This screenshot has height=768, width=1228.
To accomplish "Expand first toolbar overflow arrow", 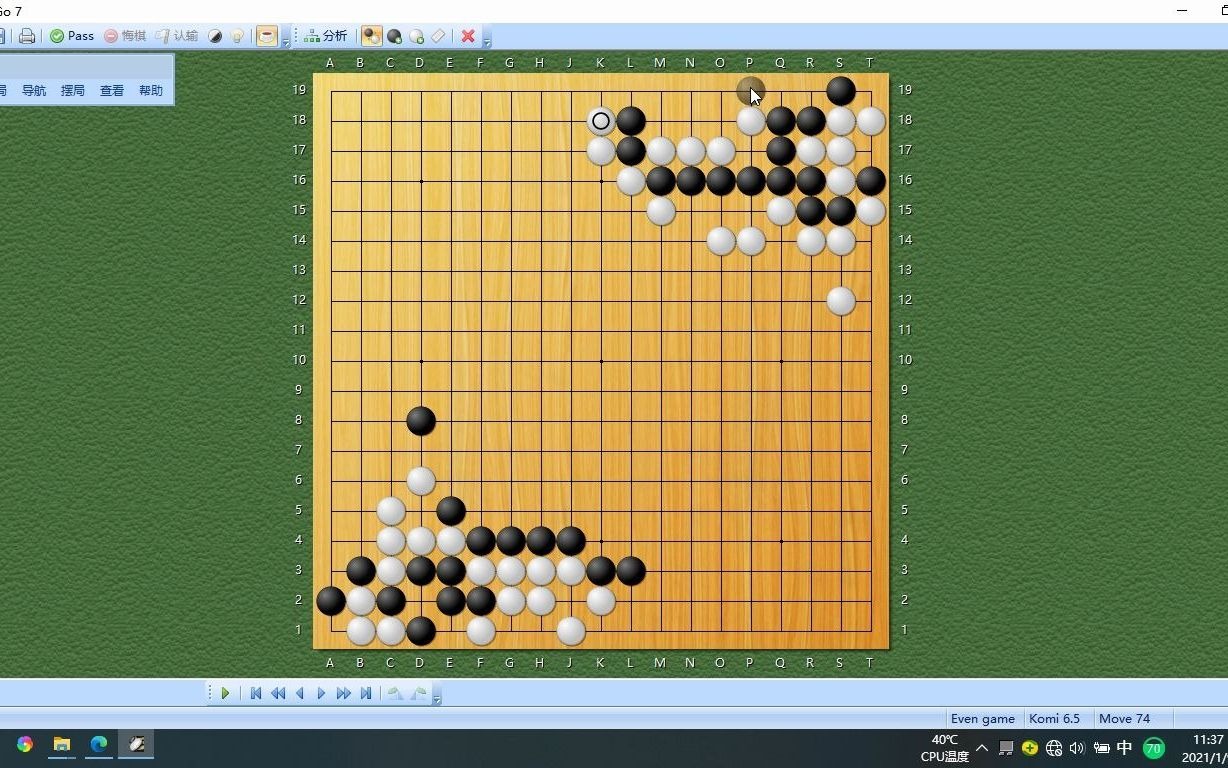I will point(286,40).
